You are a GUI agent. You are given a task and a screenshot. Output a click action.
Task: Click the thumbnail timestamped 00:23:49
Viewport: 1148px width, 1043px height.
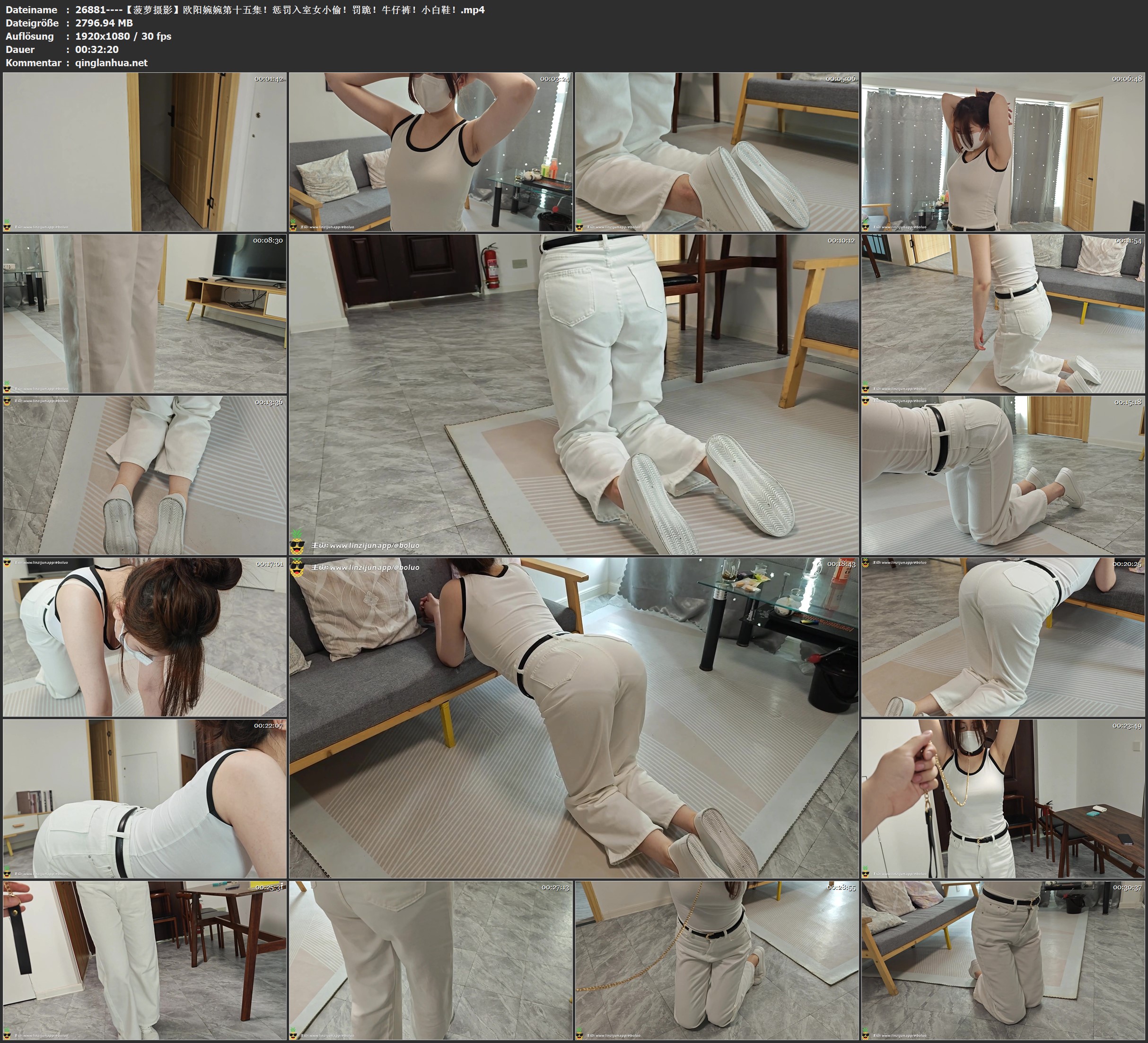pyautogui.click(x=1003, y=799)
